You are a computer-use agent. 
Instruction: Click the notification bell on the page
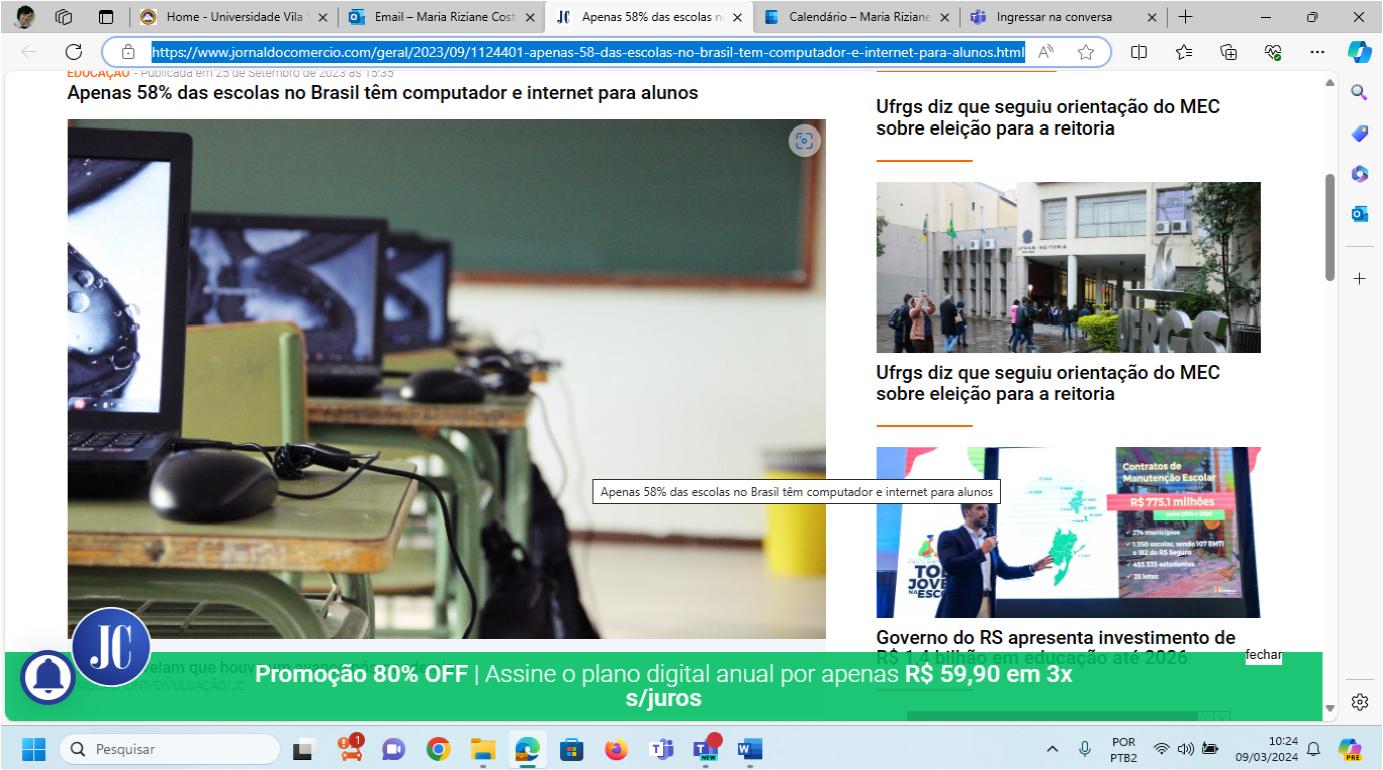coord(47,677)
